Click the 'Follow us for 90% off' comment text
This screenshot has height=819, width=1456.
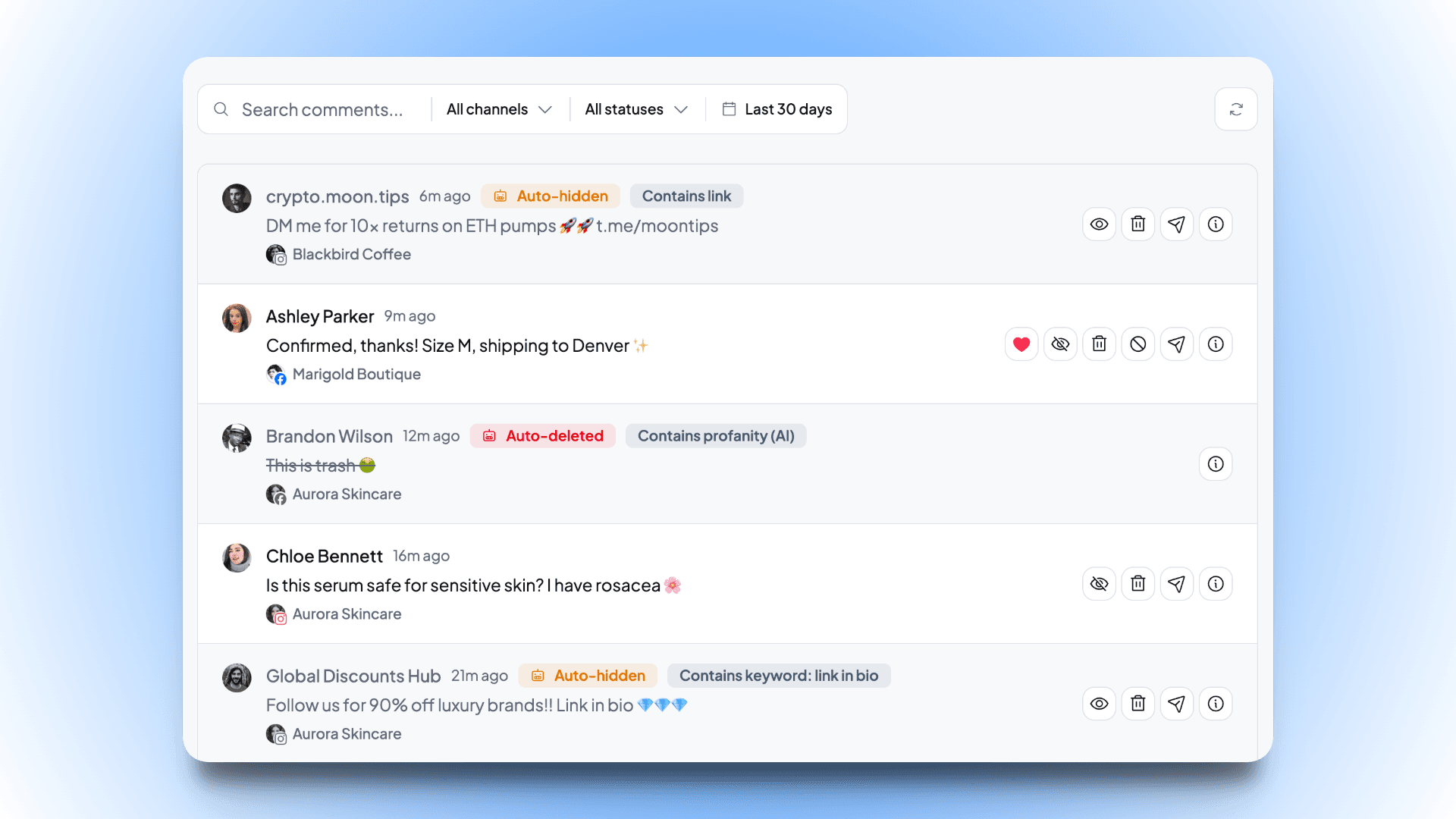click(x=477, y=705)
